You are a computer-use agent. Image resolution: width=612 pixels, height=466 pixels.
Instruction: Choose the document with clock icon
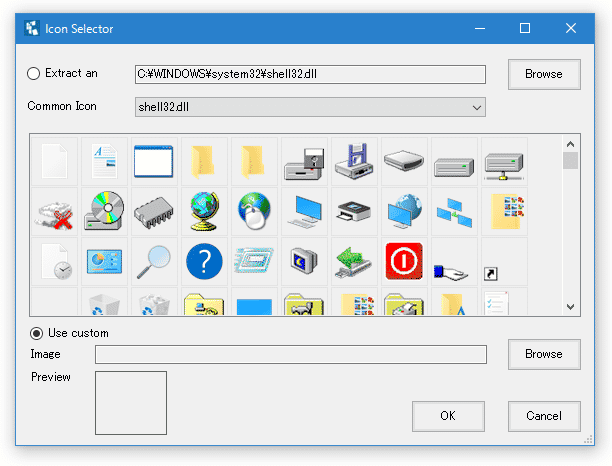(x=56, y=262)
